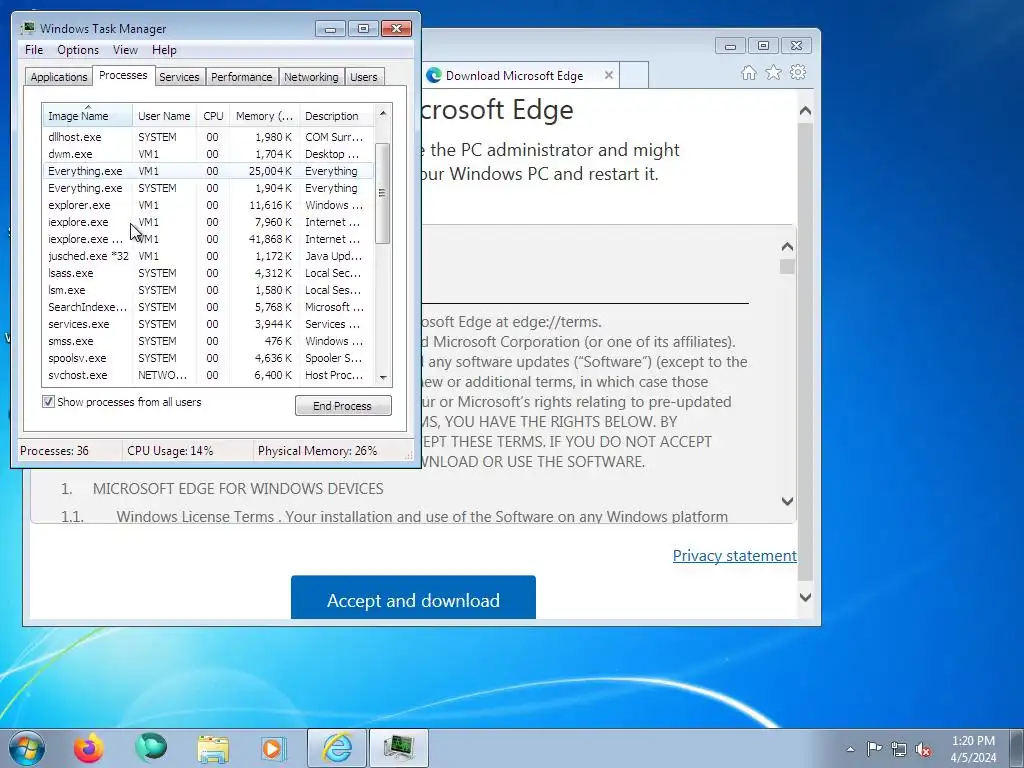Open Favorites star icon in Internet Explorer

[773, 72]
